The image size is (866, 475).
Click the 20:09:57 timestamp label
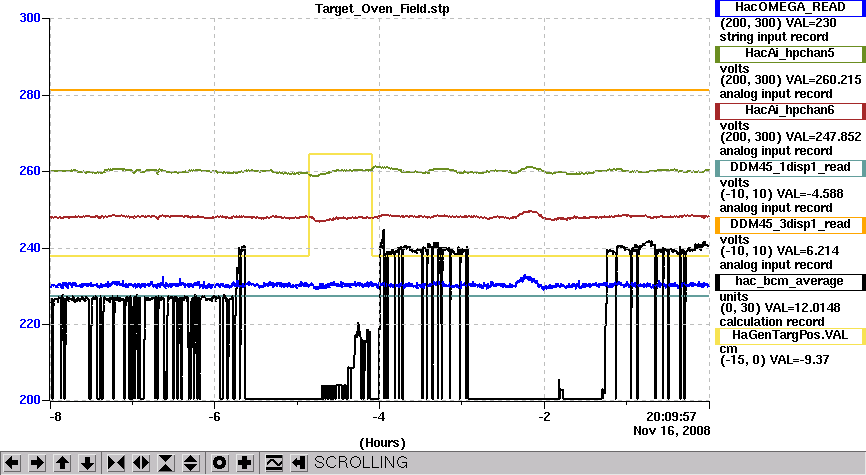point(671,416)
